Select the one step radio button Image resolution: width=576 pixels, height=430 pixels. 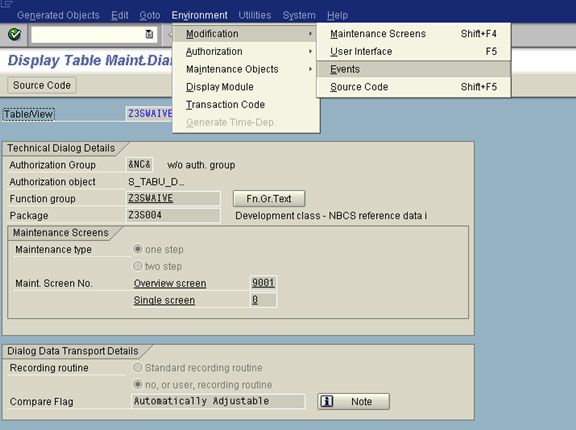point(138,249)
